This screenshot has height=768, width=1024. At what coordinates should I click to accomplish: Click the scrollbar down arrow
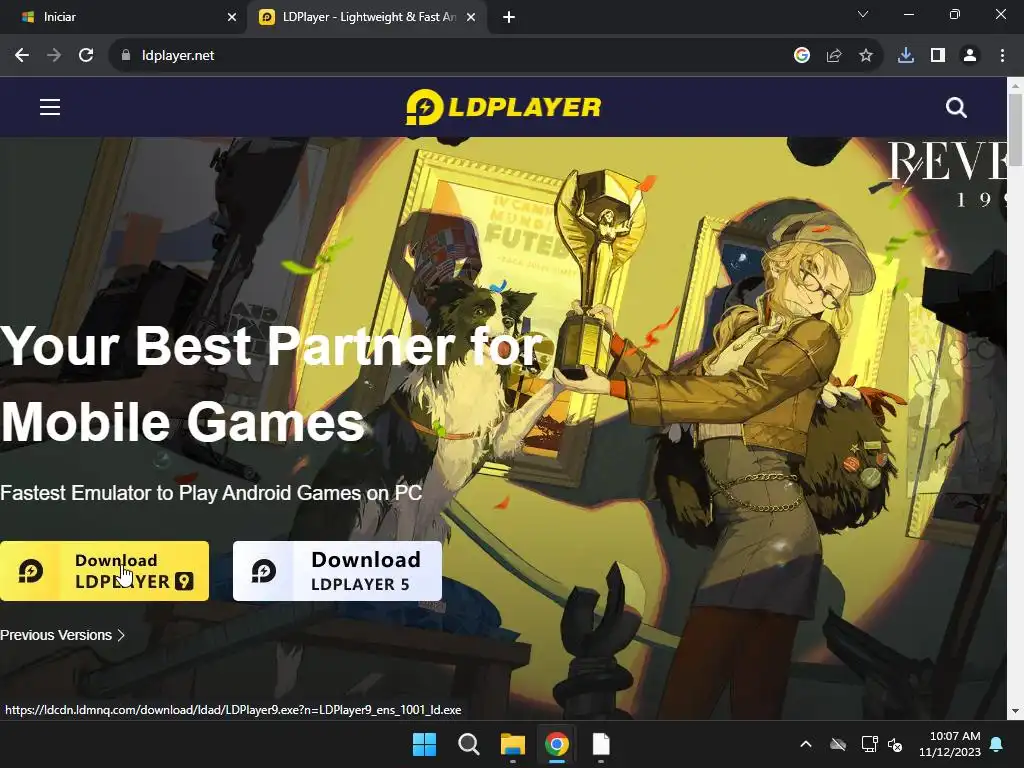point(1015,711)
